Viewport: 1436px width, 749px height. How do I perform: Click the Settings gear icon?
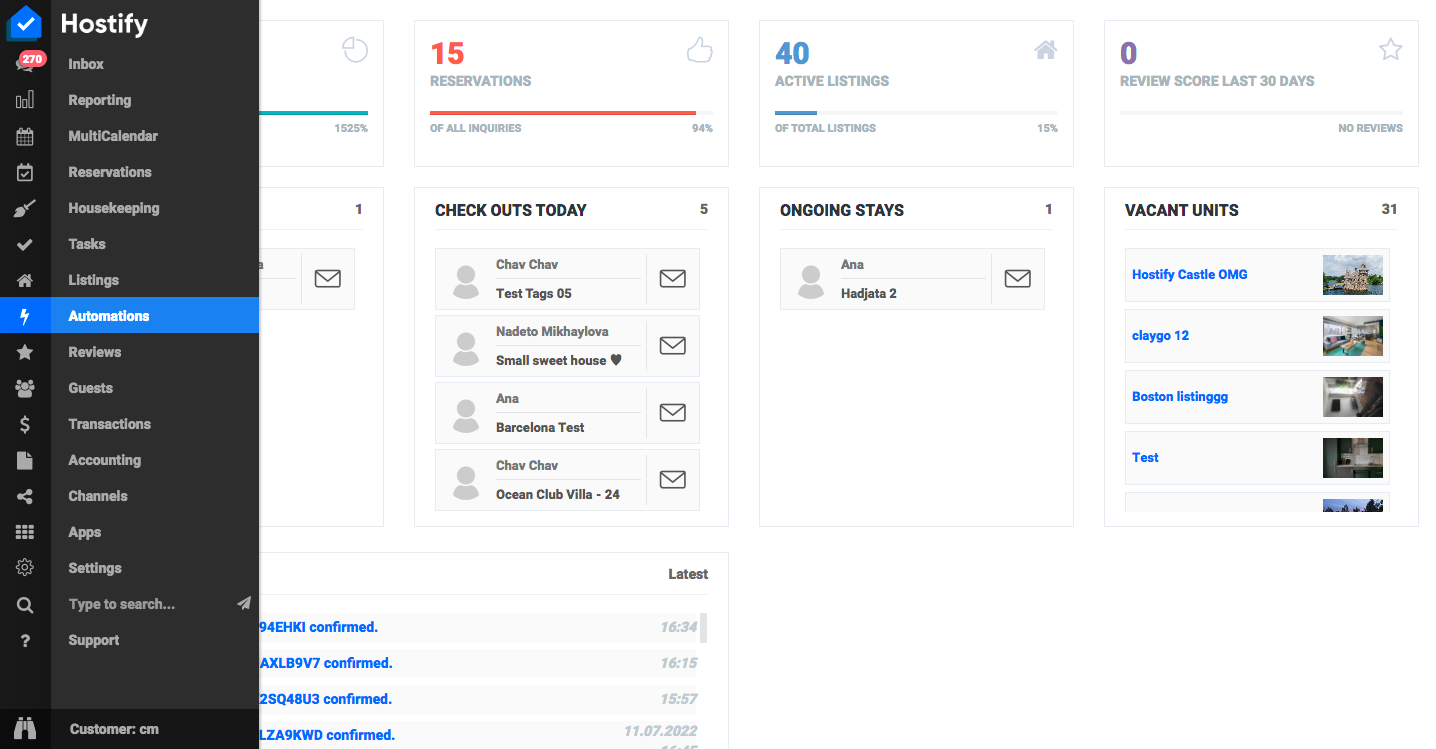(25, 568)
